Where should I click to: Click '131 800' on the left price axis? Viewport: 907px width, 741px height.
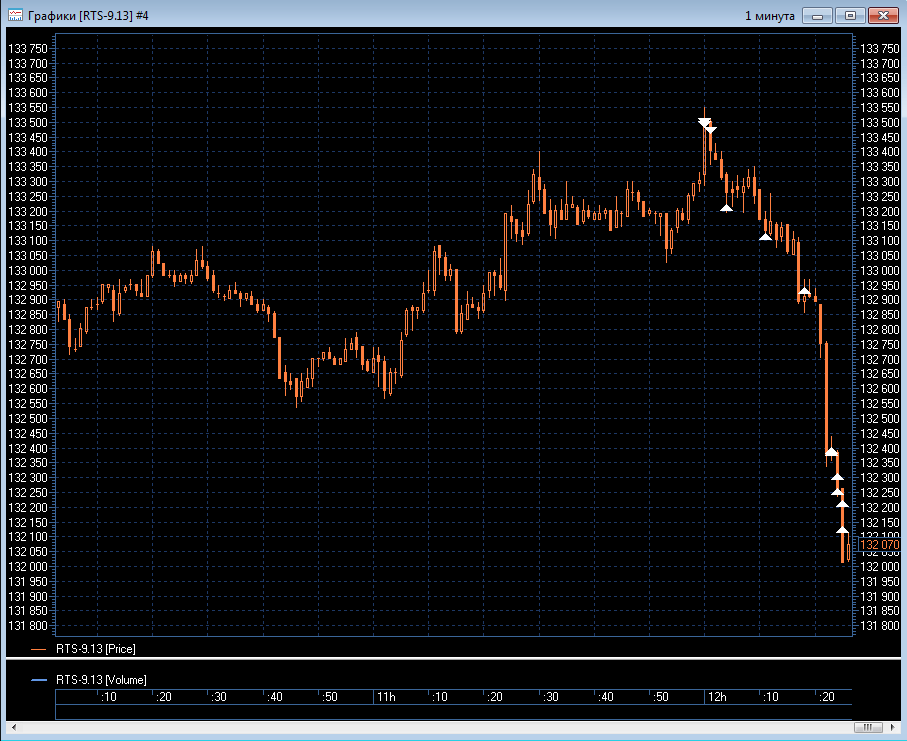(x=28, y=625)
